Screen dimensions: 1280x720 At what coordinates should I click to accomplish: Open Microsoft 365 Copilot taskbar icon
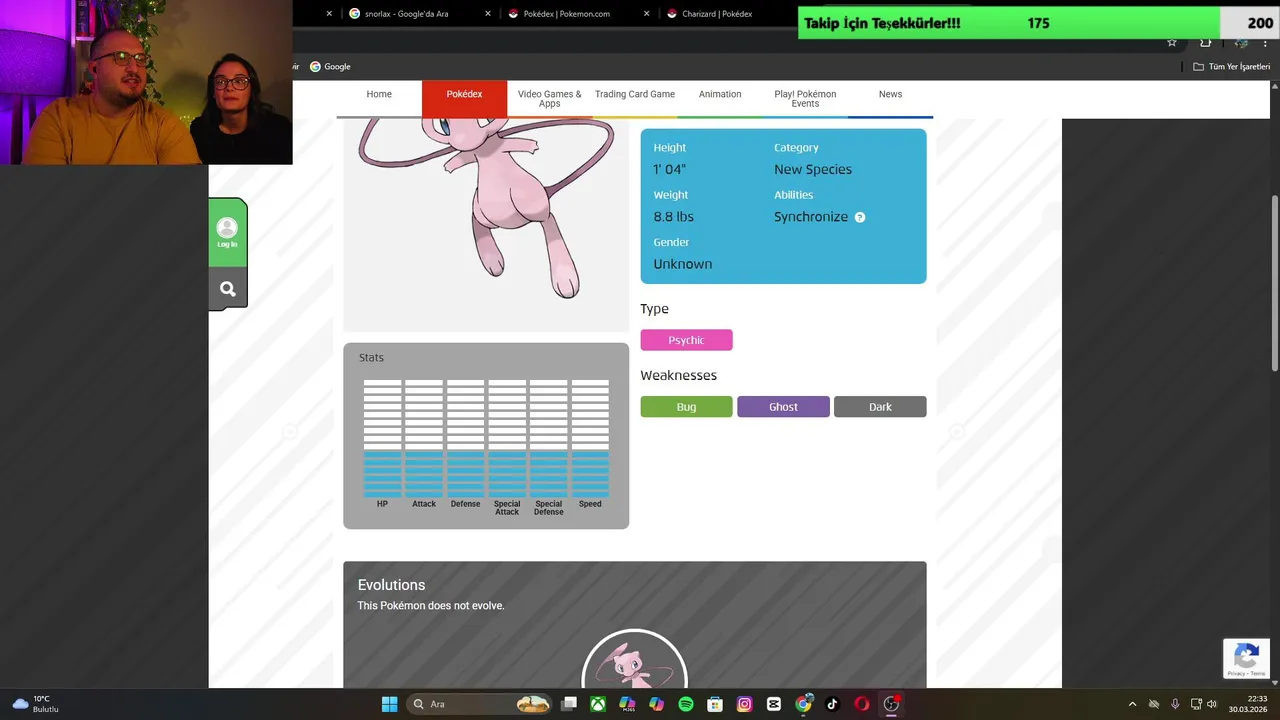[627, 704]
